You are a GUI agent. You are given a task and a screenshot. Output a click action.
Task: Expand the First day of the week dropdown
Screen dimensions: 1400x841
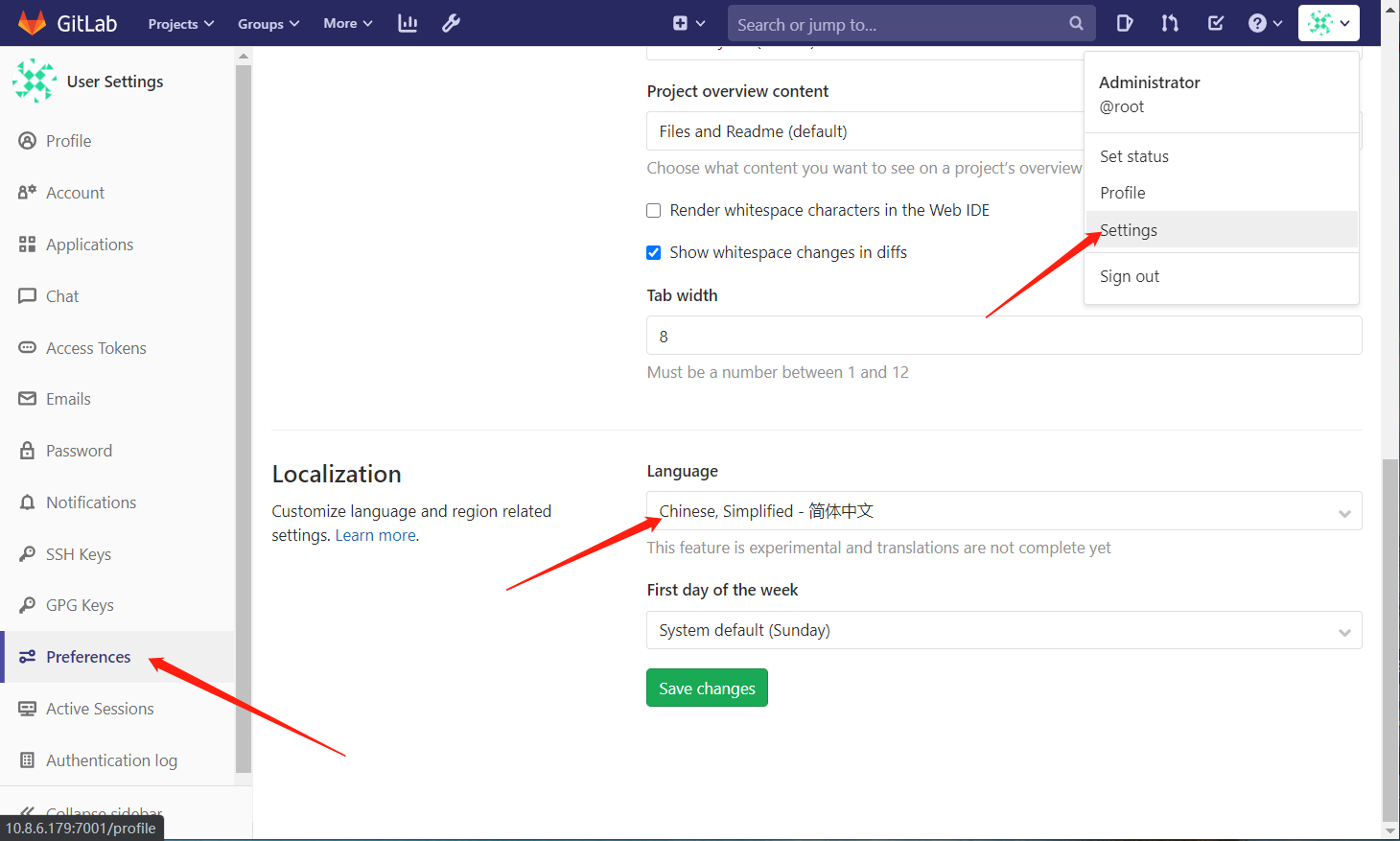click(1004, 630)
